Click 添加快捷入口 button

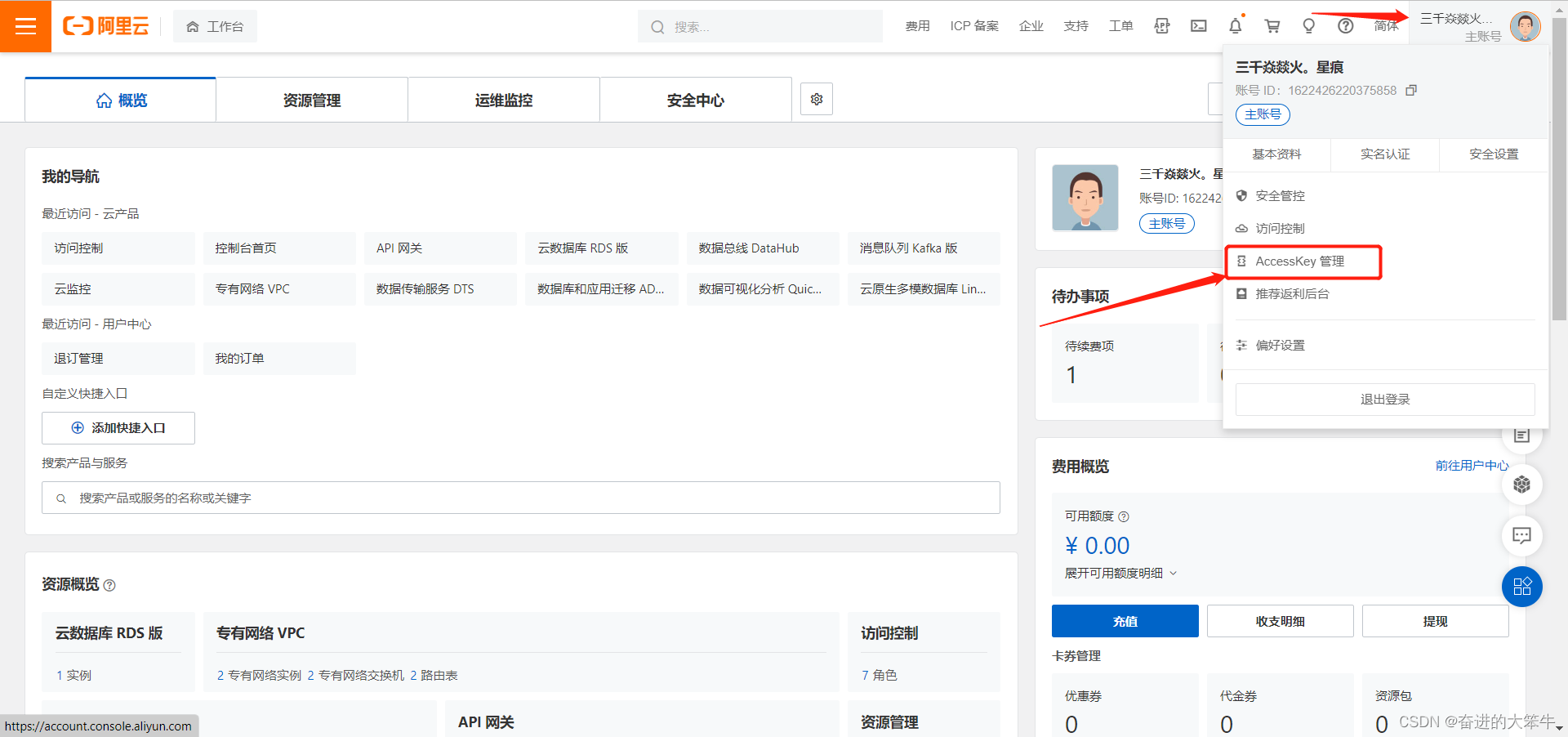point(118,428)
